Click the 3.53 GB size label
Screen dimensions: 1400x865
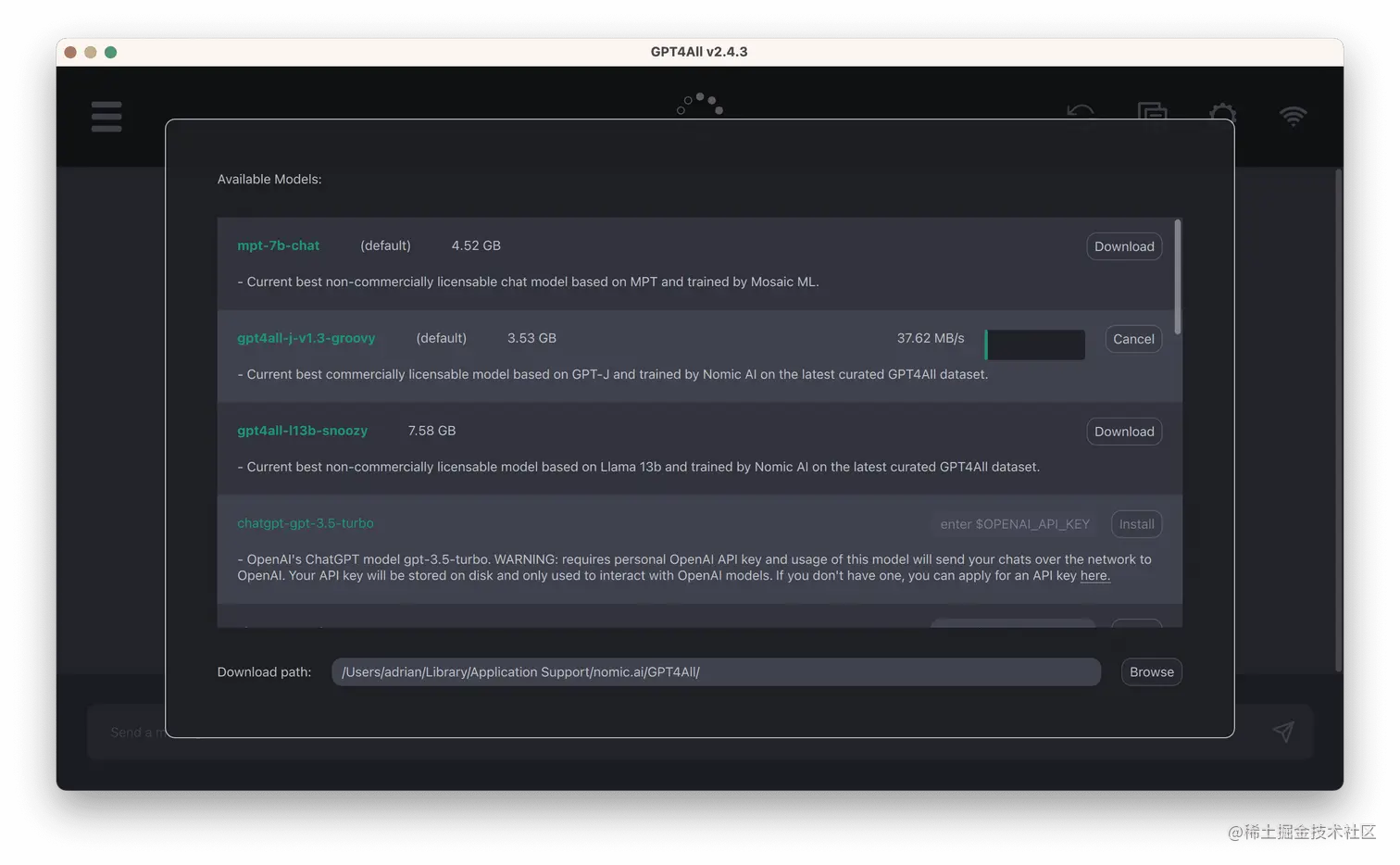tap(531, 338)
